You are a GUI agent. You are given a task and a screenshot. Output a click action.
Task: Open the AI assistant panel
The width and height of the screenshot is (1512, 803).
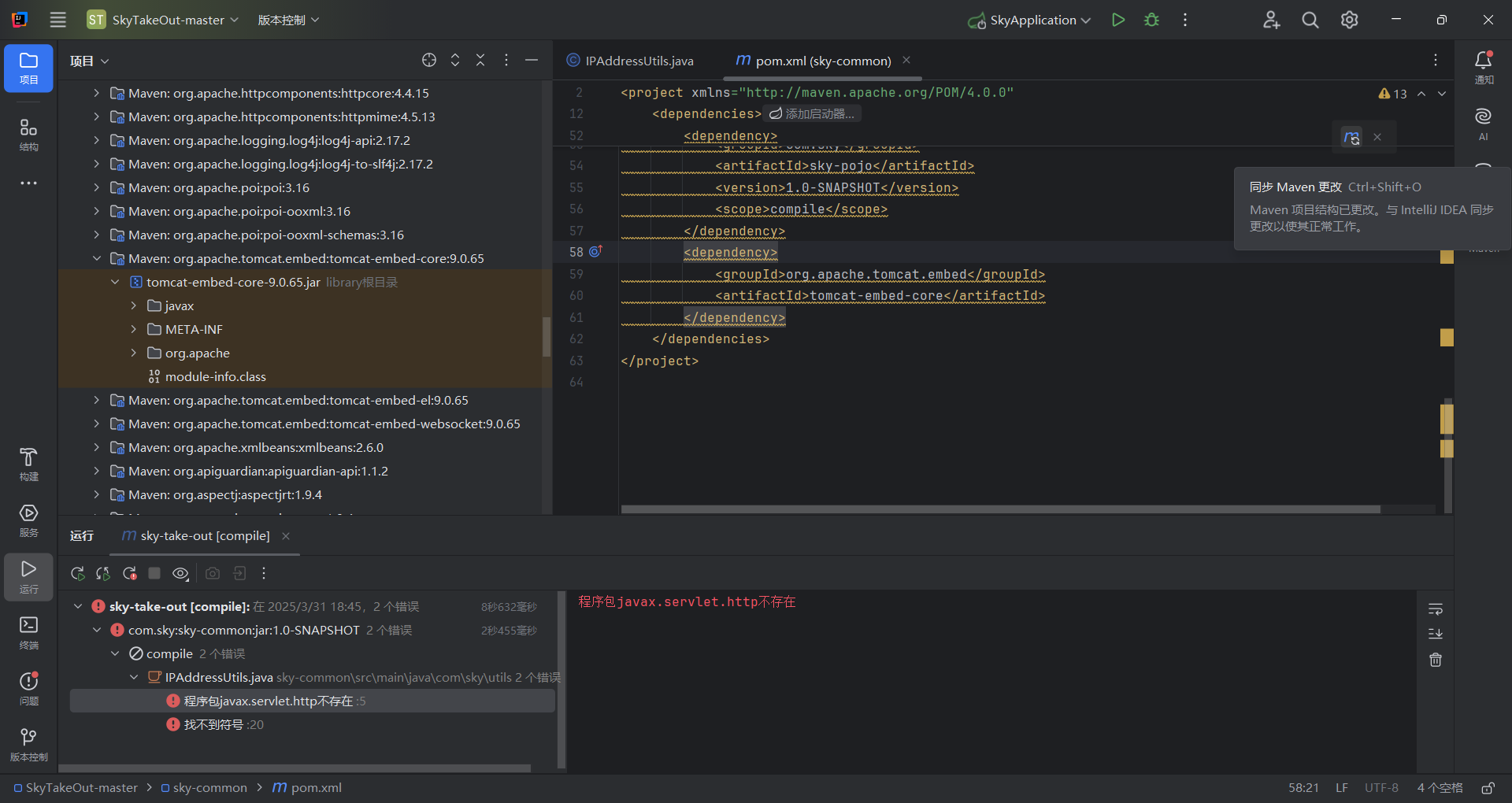click(x=1484, y=124)
